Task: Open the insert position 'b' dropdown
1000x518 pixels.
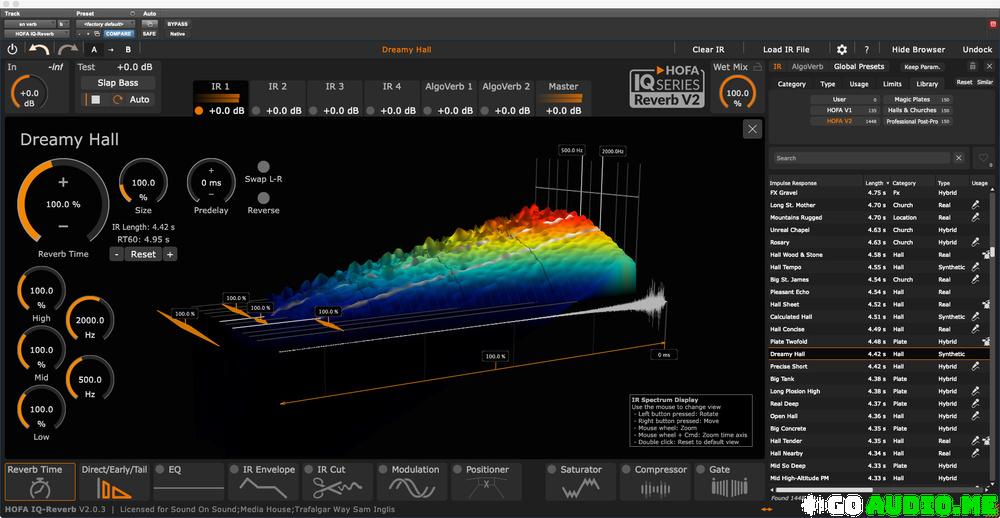Action: click(x=62, y=24)
